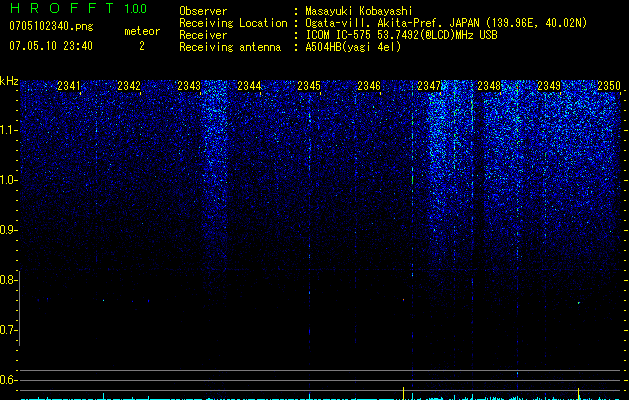Click the 2342 time marker
629x400 pixels.
click(129, 86)
